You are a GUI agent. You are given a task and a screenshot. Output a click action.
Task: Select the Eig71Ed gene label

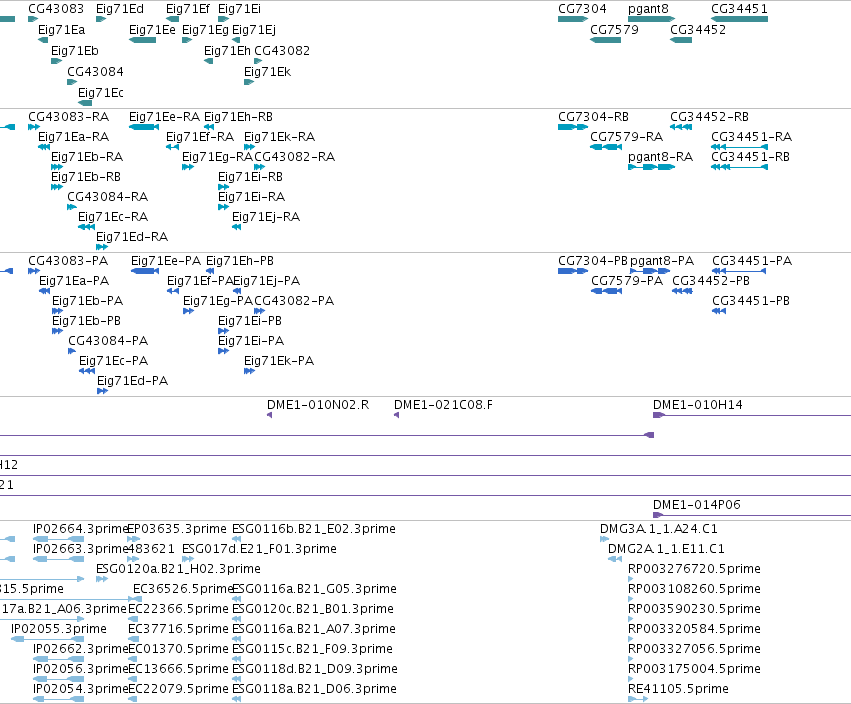coord(119,9)
